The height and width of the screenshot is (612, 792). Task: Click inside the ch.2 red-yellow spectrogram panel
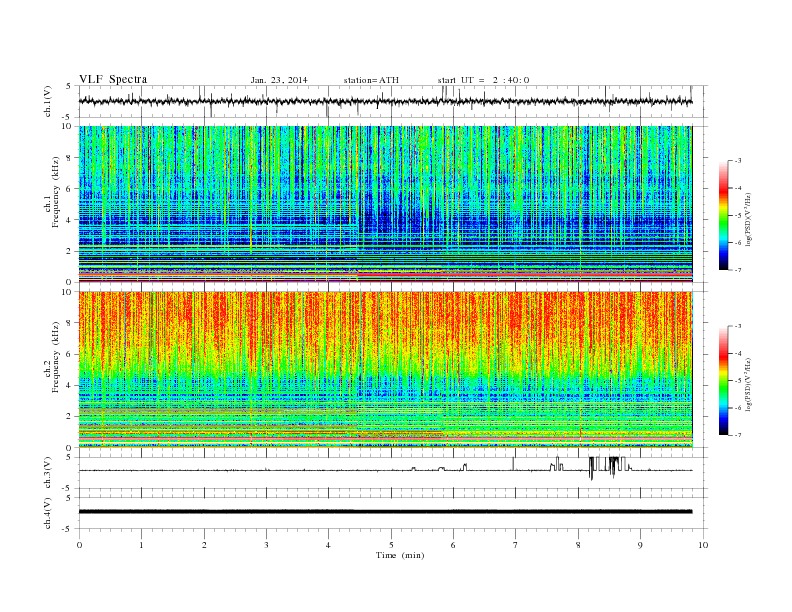[385, 369]
